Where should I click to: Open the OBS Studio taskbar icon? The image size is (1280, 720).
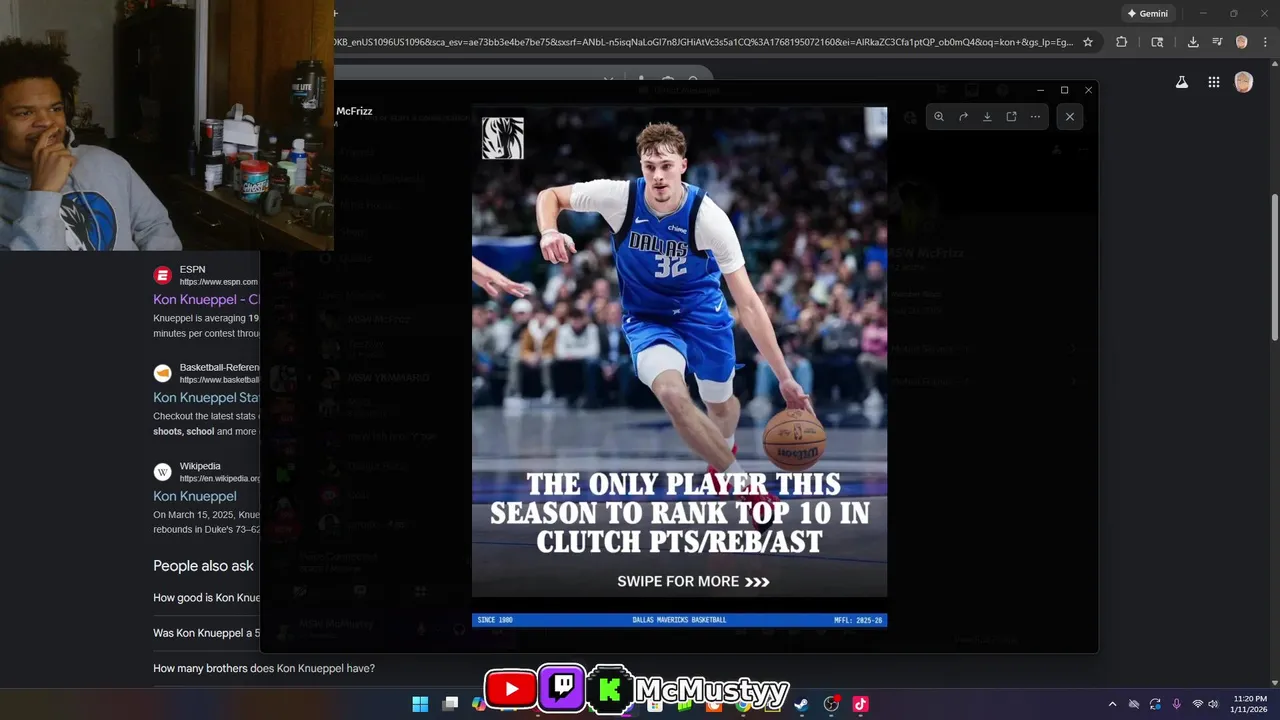click(831, 704)
